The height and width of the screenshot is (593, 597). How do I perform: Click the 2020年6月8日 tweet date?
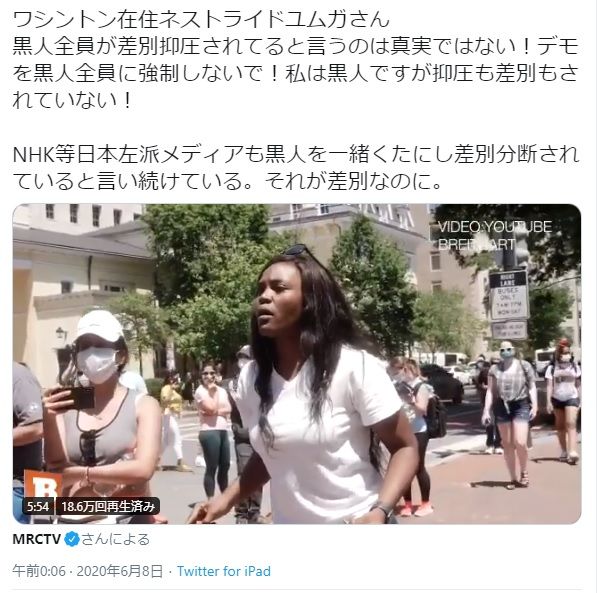coord(120,571)
